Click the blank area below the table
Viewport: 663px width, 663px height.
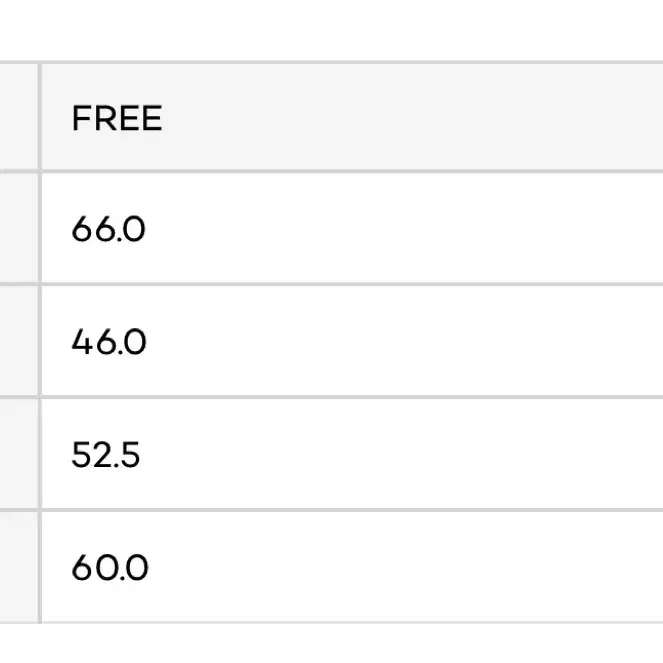tap(332, 644)
